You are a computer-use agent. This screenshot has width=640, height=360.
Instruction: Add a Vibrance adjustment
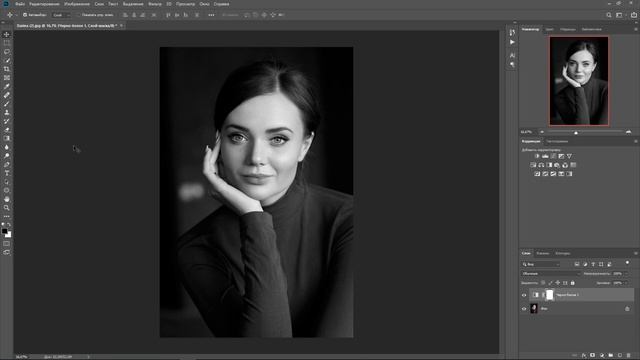[x=569, y=156]
